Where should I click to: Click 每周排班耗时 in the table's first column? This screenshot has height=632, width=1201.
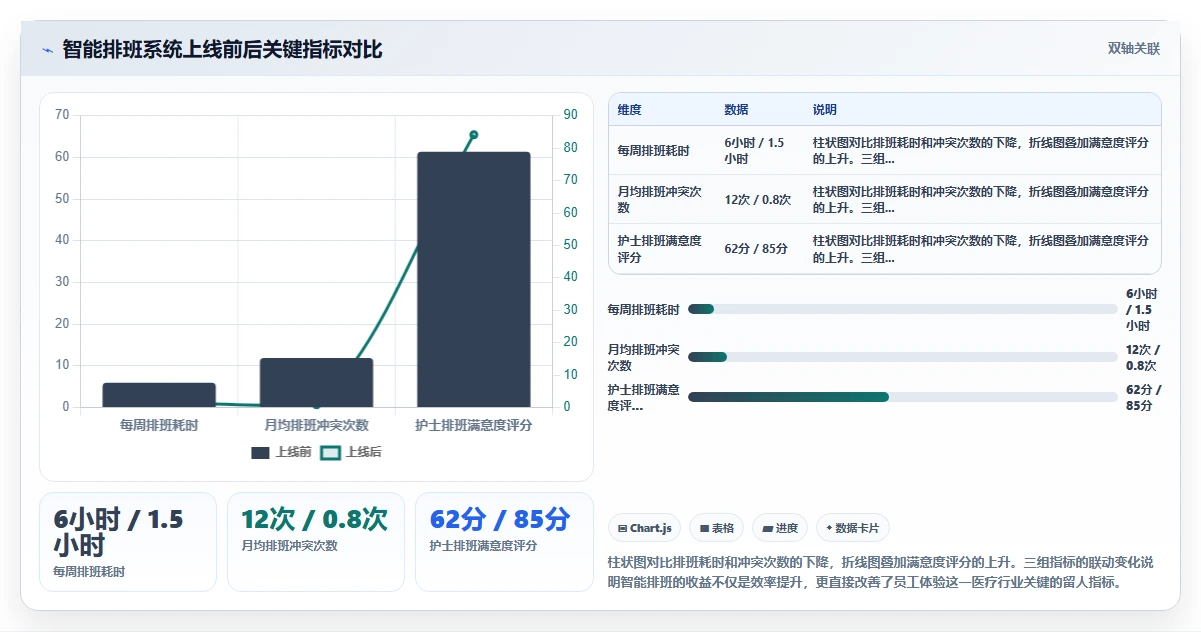pos(654,151)
